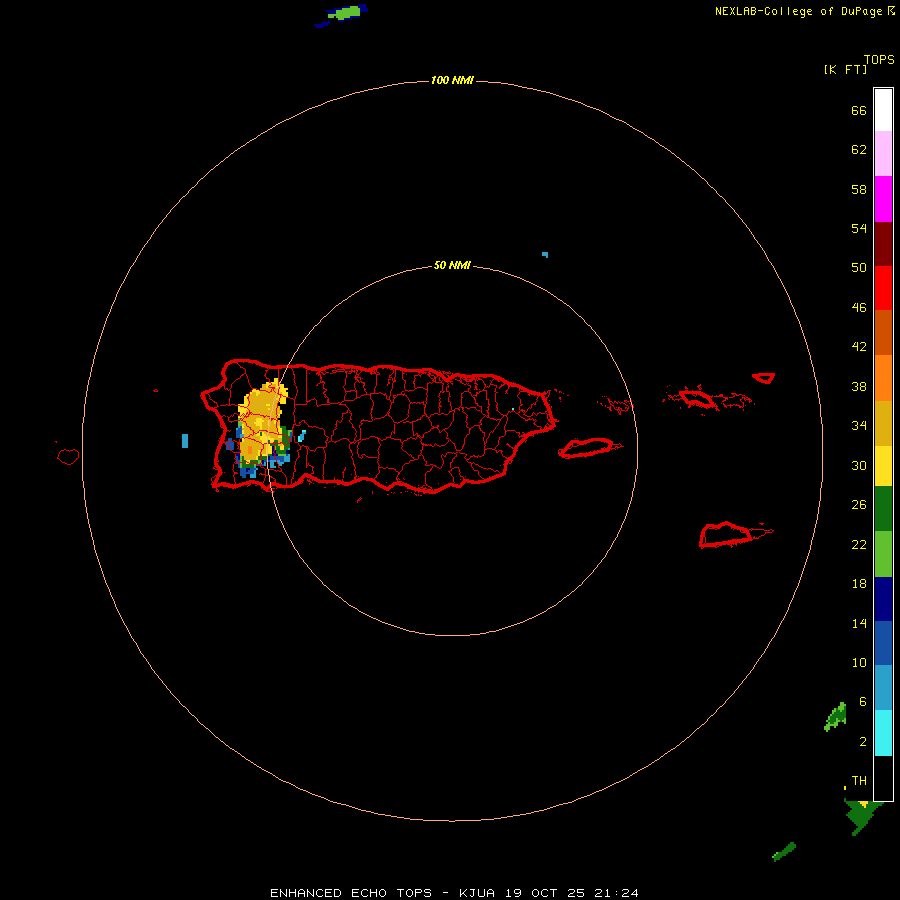This screenshot has width=900, height=900.
Task: Click the yellow 34 kft legend swatch
Action: point(883,466)
